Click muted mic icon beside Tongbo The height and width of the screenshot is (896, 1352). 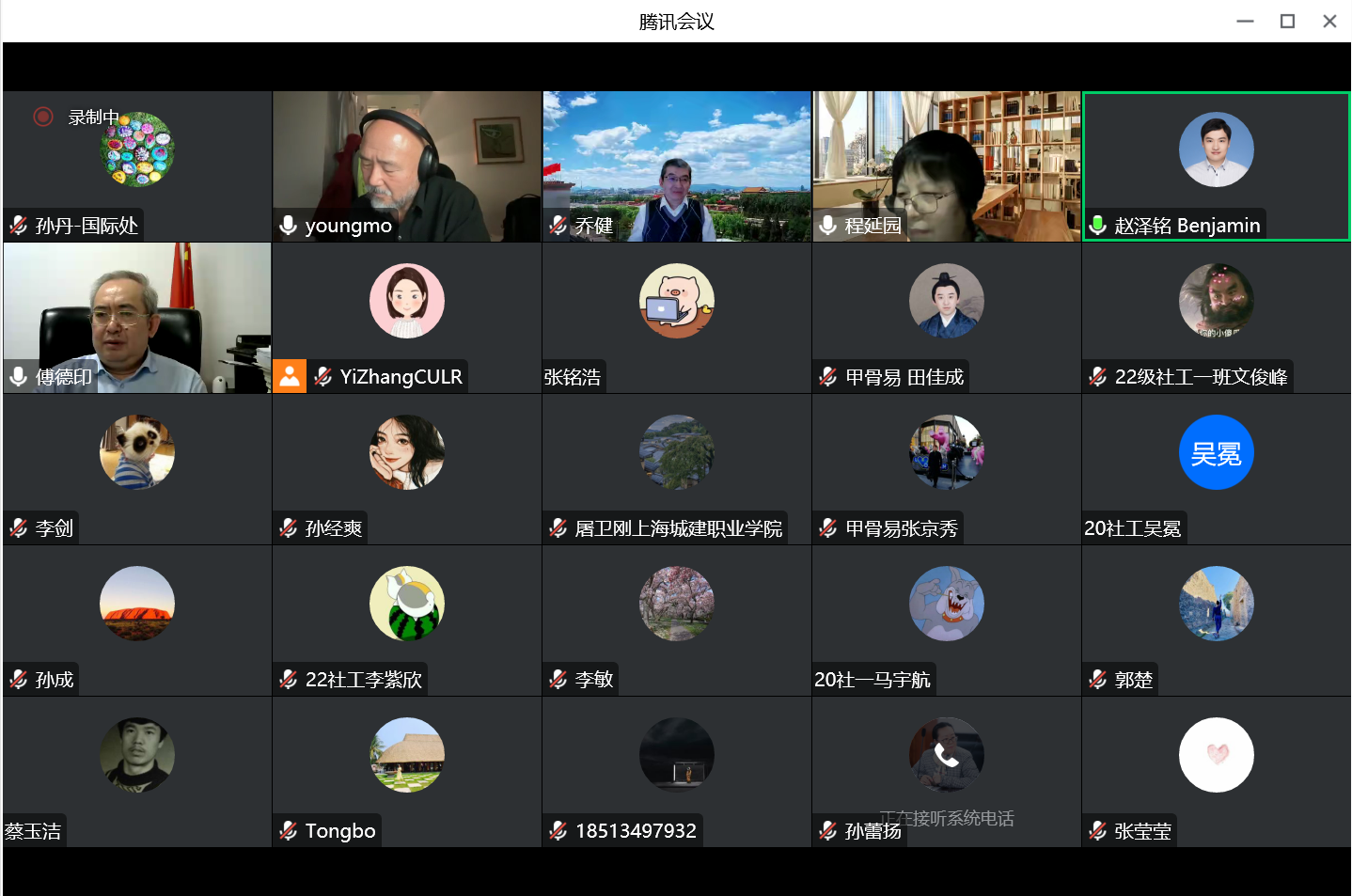tap(289, 831)
